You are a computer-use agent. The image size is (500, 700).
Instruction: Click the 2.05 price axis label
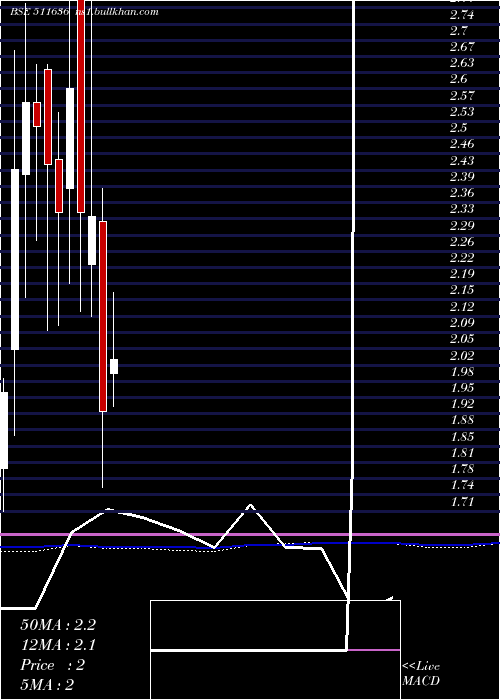pos(462,339)
